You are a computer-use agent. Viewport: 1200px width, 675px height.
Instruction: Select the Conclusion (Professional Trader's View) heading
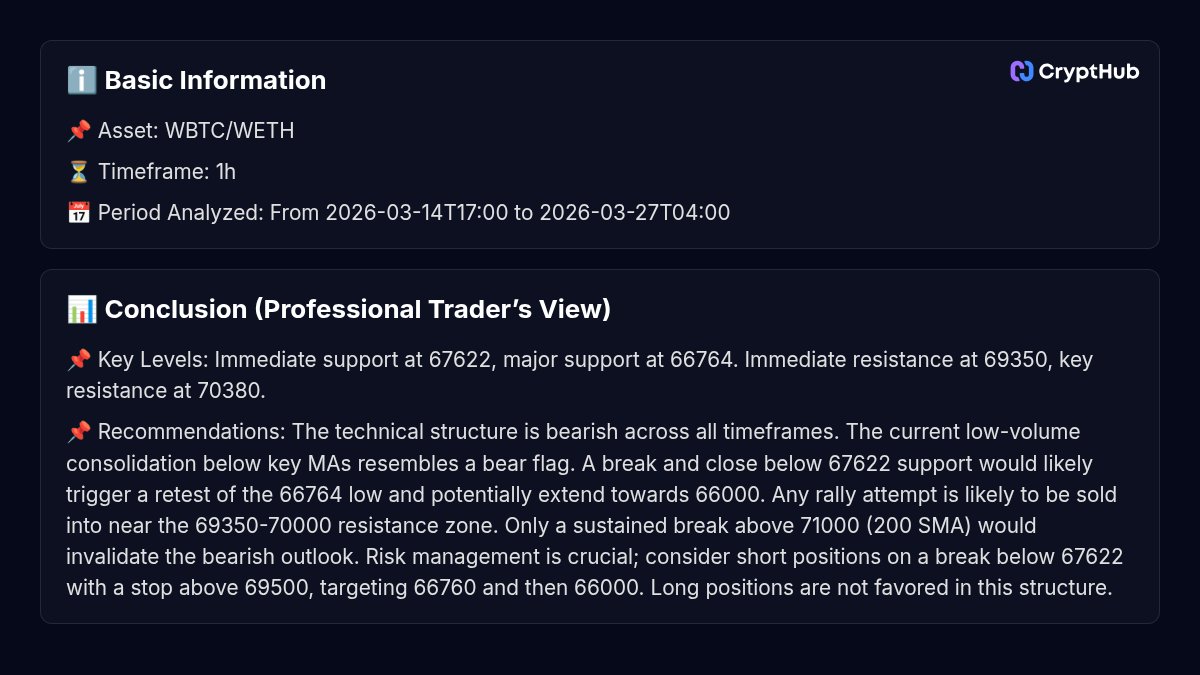pos(357,309)
